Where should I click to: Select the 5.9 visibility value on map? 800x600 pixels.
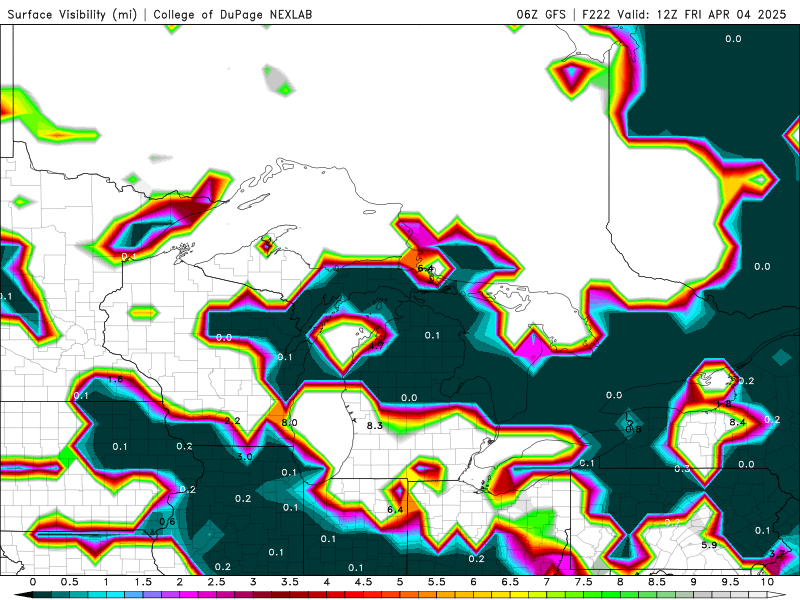[709, 545]
